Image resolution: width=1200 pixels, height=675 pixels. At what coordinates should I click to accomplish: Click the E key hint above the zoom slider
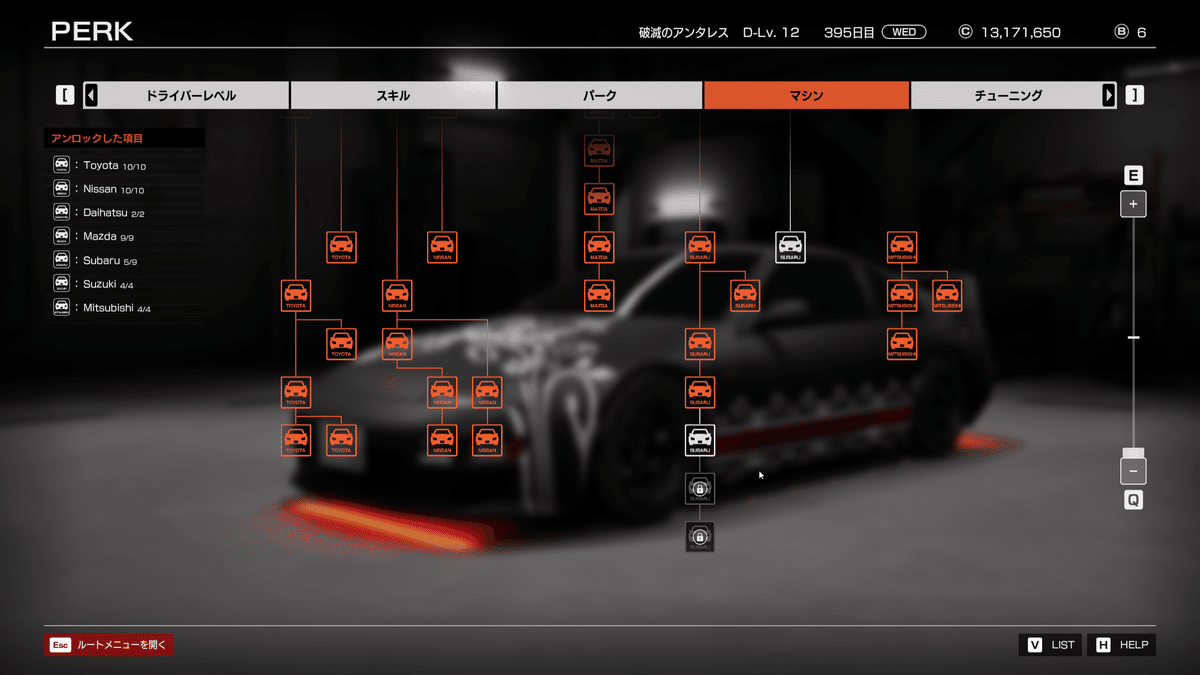point(1133,176)
